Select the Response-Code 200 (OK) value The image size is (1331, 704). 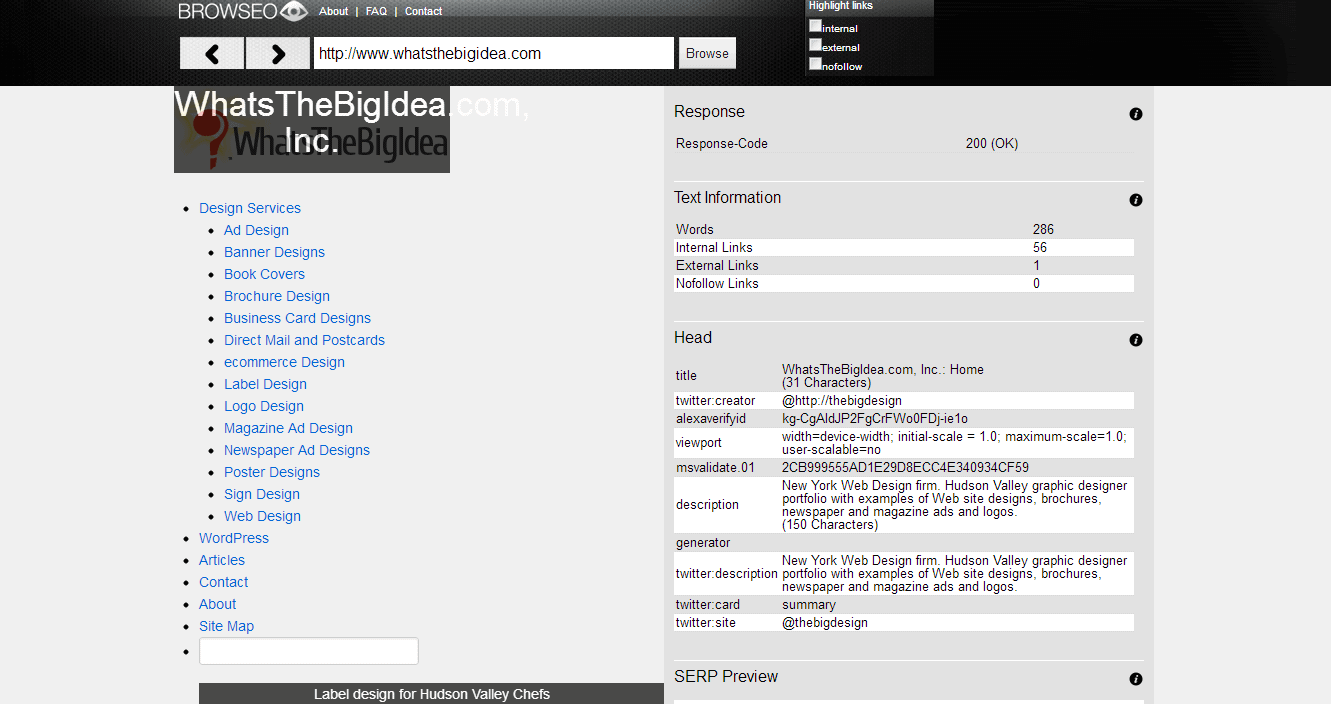[x=992, y=143]
